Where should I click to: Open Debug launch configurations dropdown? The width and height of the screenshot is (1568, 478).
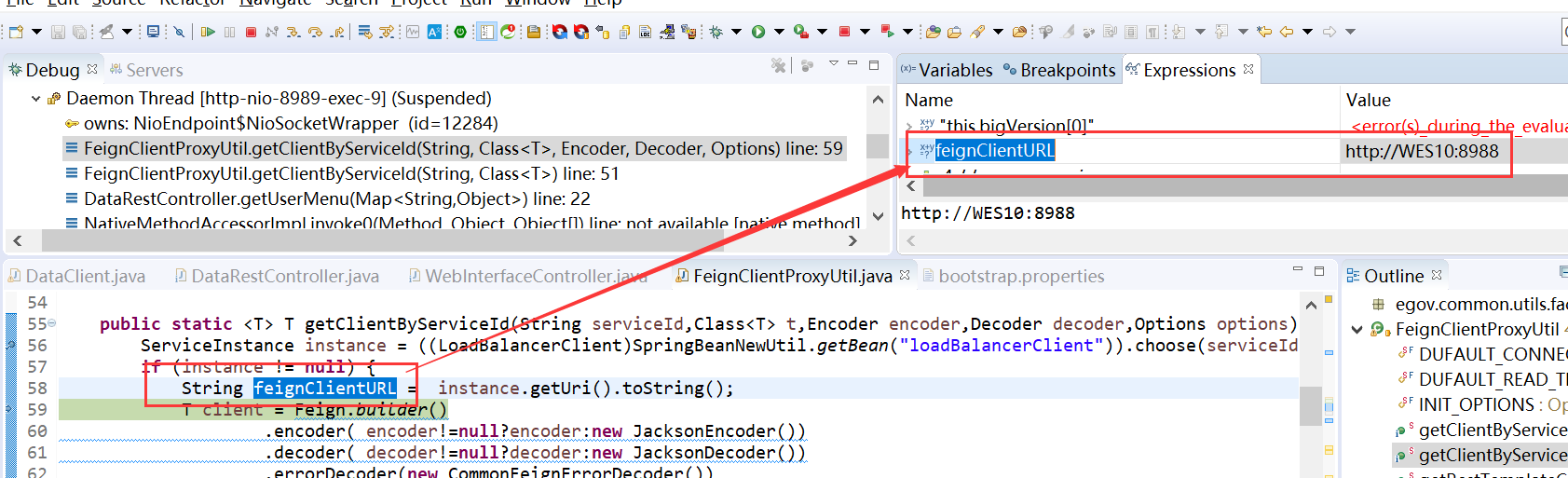click(736, 32)
